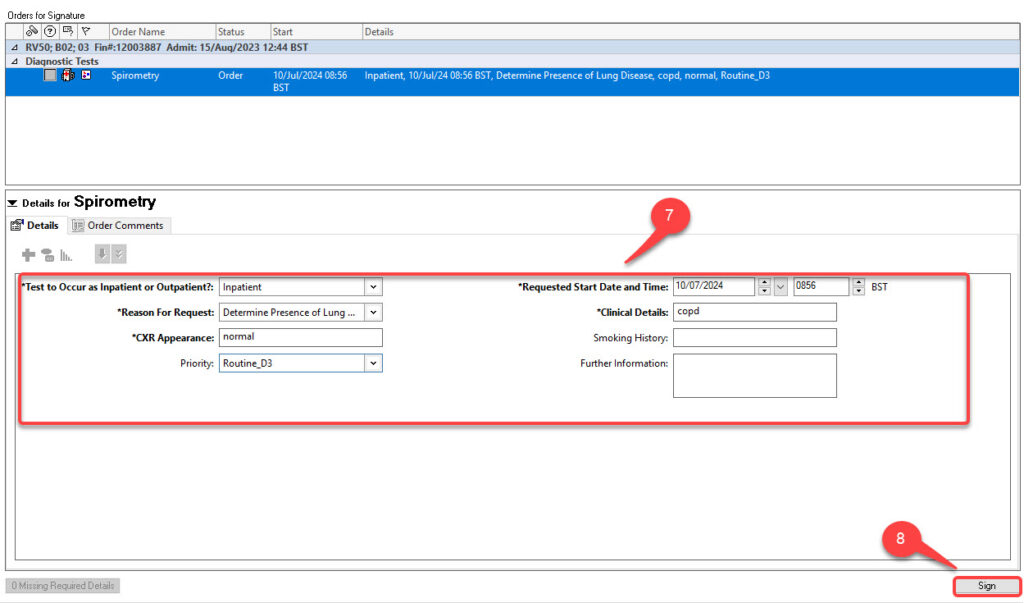This screenshot has width=1024, height=603.
Task: Click the red-and-blue dots icon beside Spirometry
Action: pyautogui.click(x=86, y=75)
